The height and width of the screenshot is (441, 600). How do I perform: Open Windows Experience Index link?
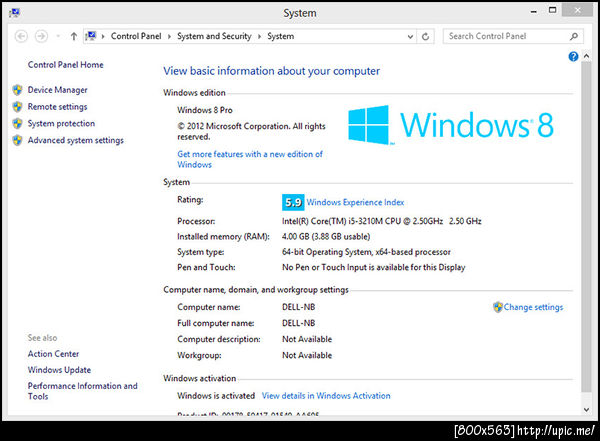(x=355, y=203)
